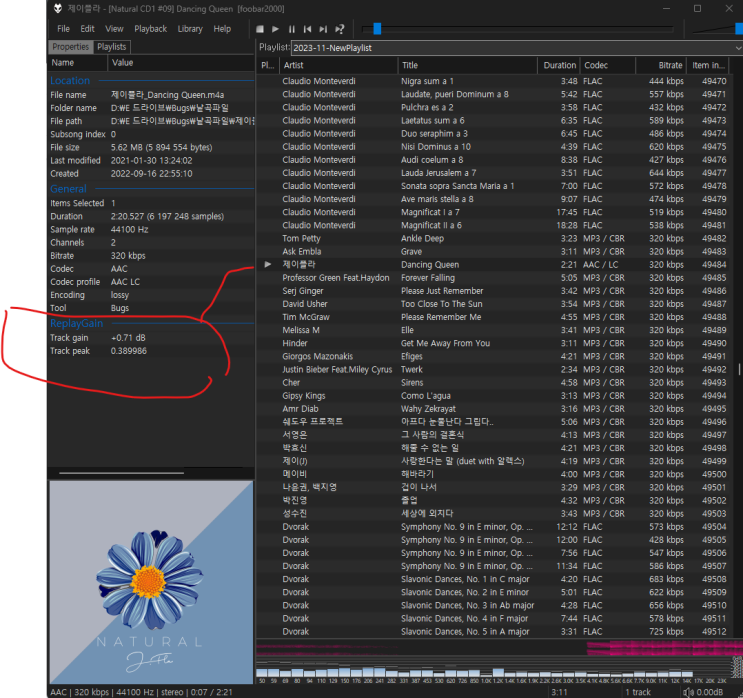Open the File menu
This screenshot has height=698, width=743.
(63, 29)
